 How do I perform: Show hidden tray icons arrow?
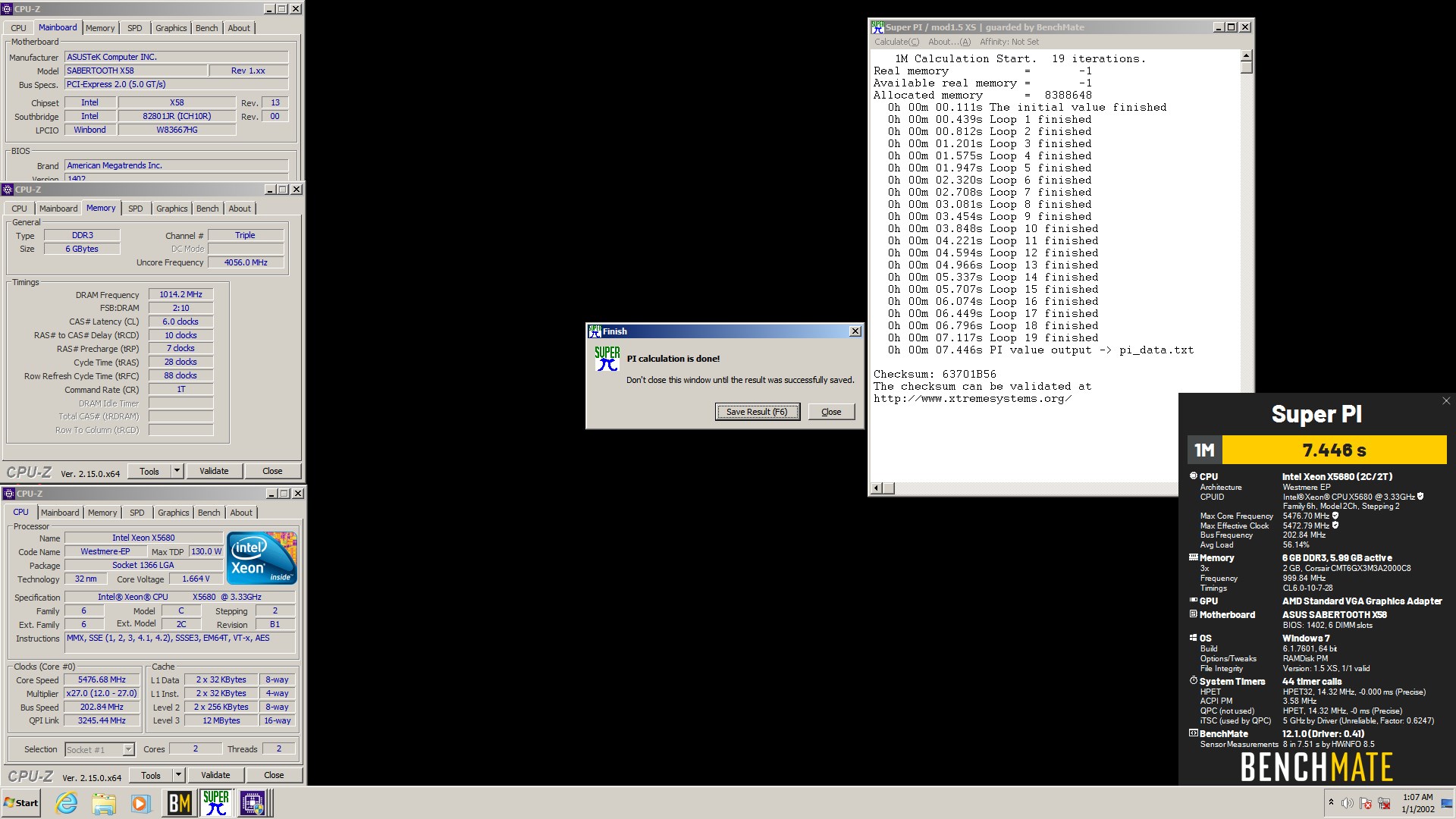1331,802
